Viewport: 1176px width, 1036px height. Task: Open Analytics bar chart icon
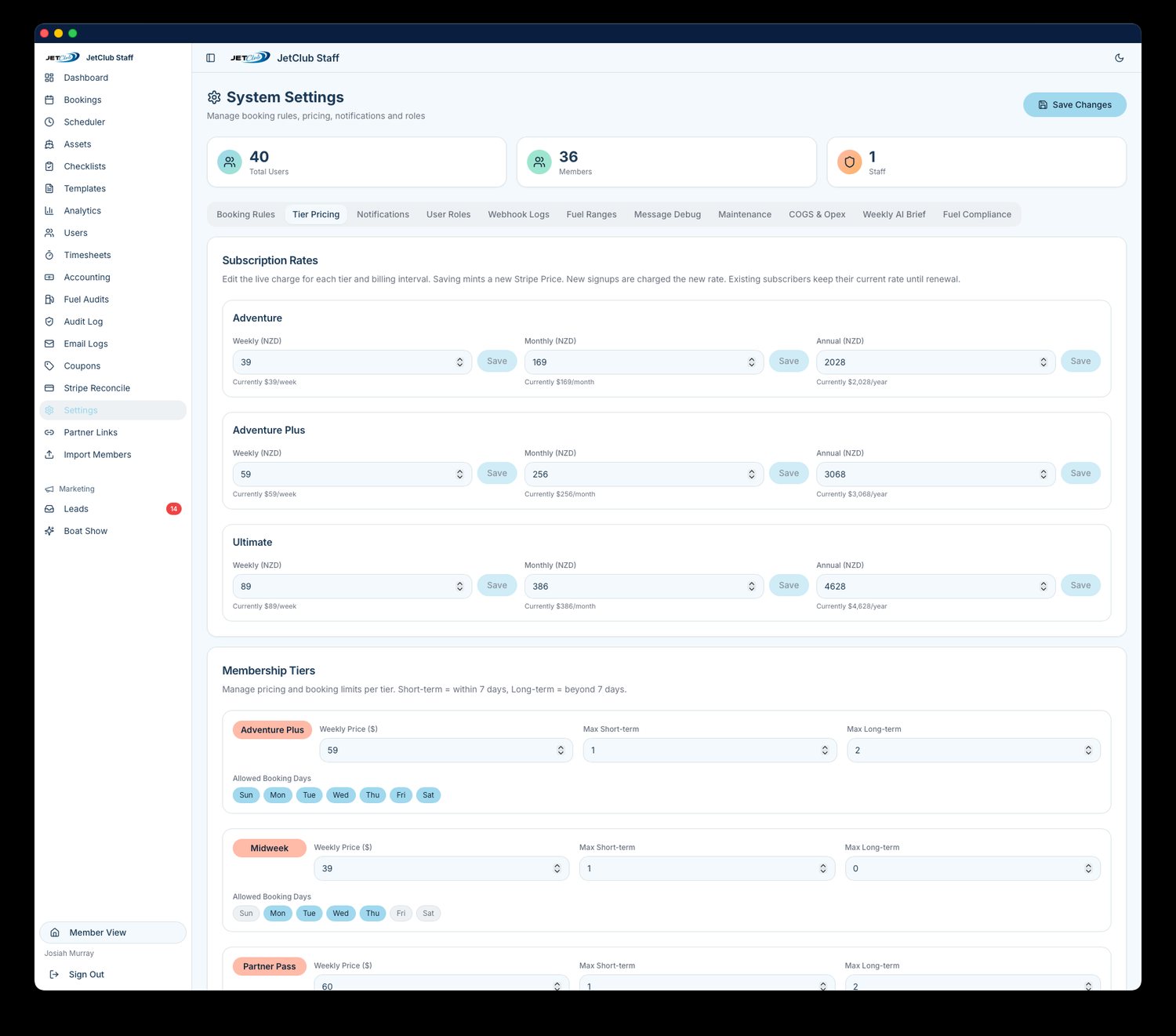[x=49, y=211]
